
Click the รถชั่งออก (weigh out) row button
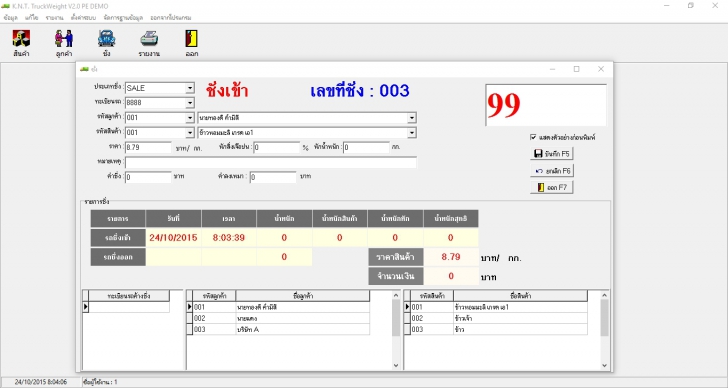[x=118, y=257]
